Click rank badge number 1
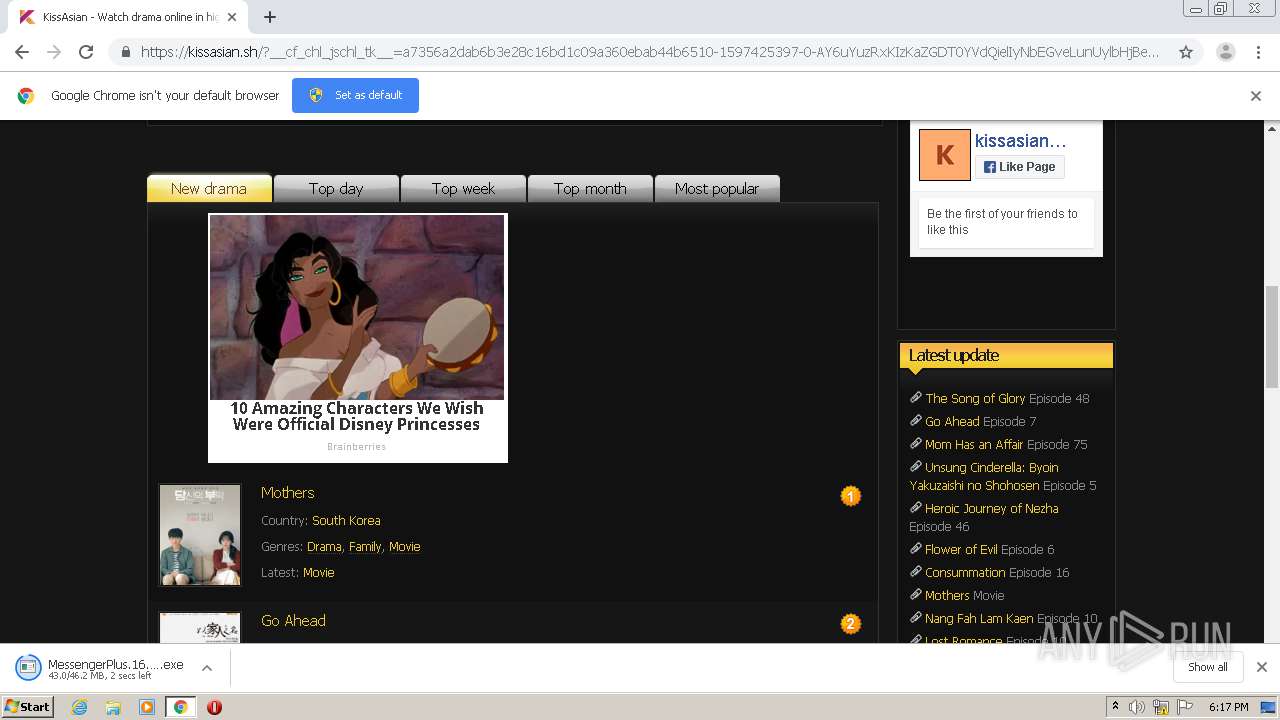The height and width of the screenshot is (720, 1280). pos(850,496)
